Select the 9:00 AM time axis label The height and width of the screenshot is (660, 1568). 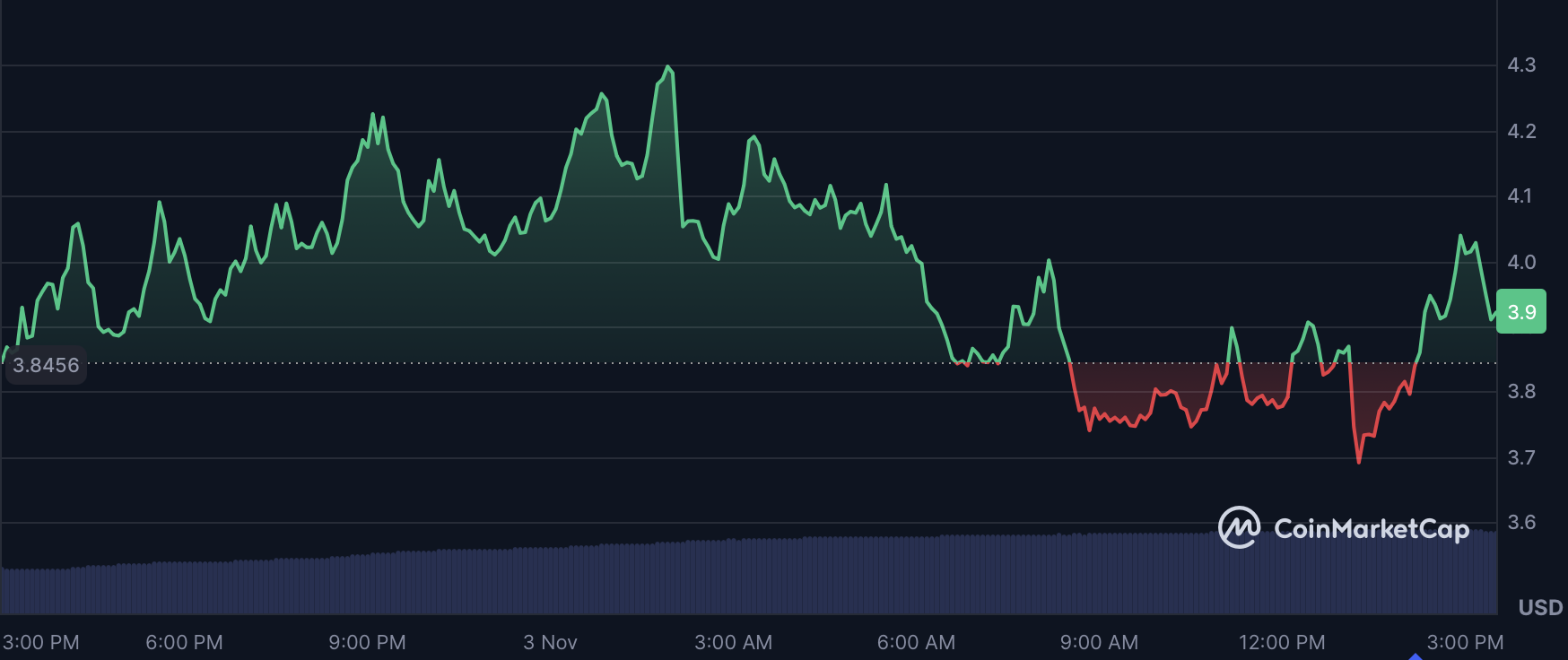pos(1099,642)
